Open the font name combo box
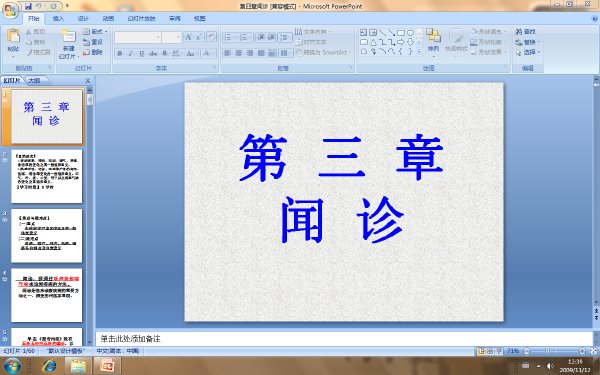 tap(138, 37)
